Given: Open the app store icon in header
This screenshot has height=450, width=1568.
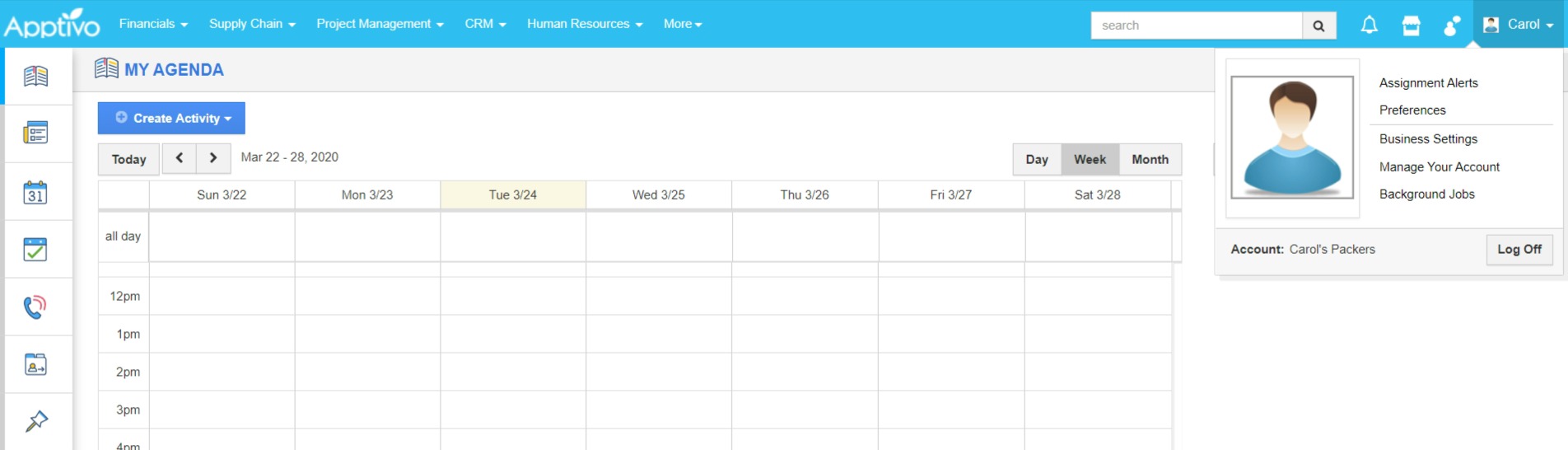Looking at the screenshot, I should (1411, 26).
